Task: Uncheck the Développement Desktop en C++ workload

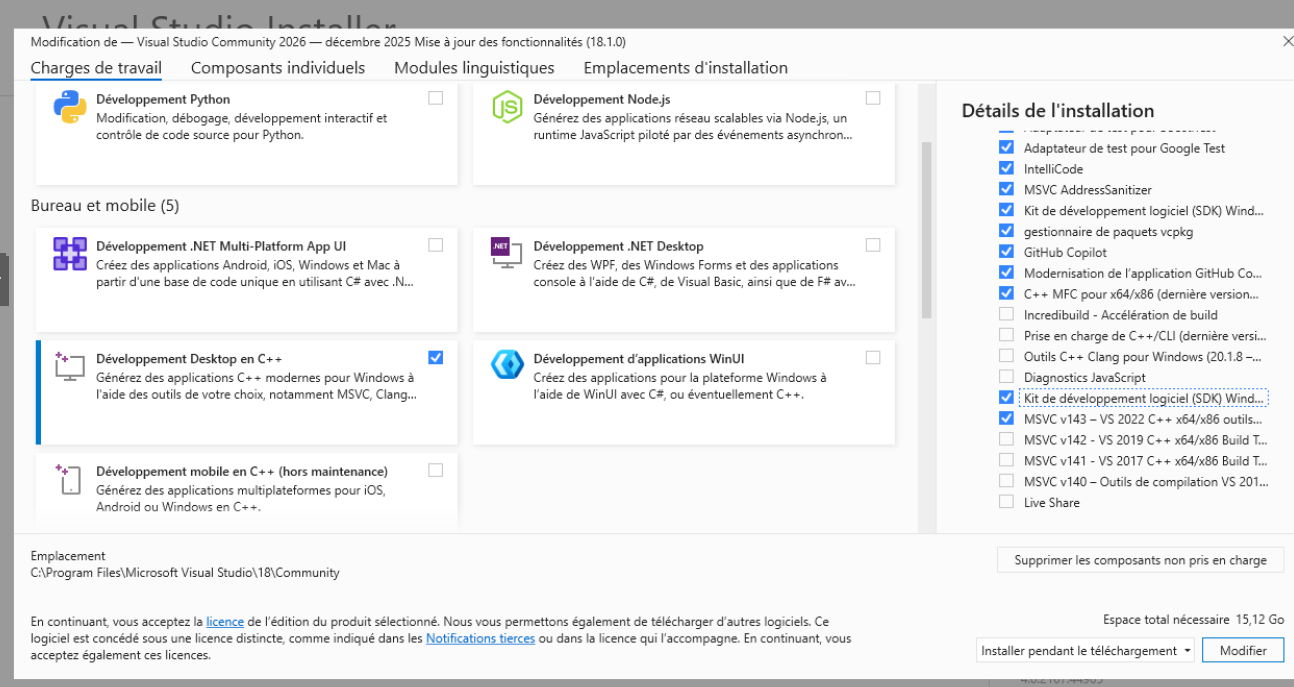Action: pos(435,357)
